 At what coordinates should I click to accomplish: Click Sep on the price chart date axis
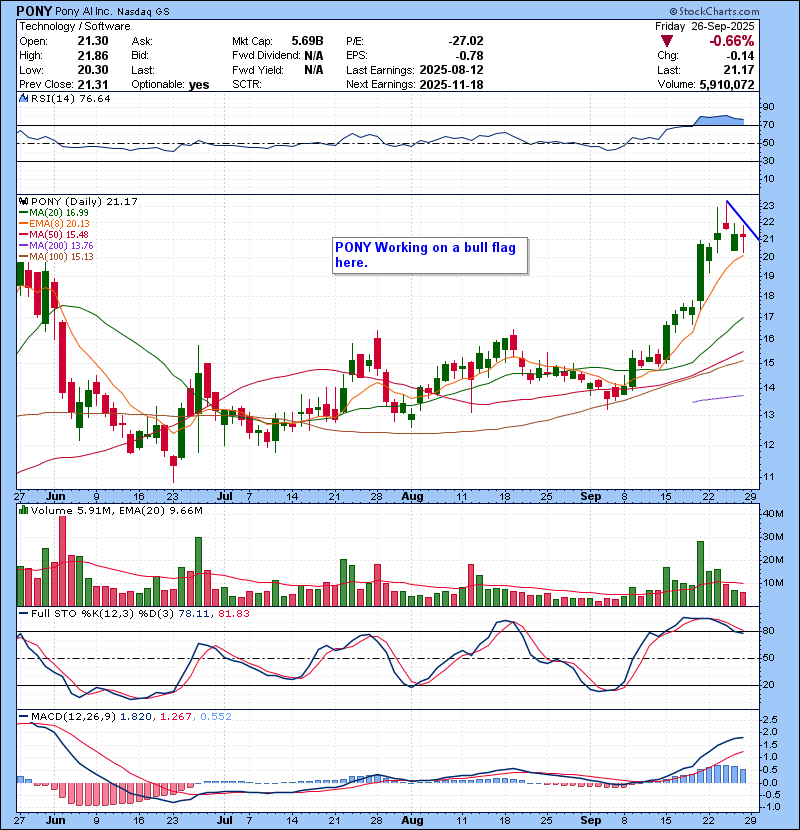click(591, 497)
